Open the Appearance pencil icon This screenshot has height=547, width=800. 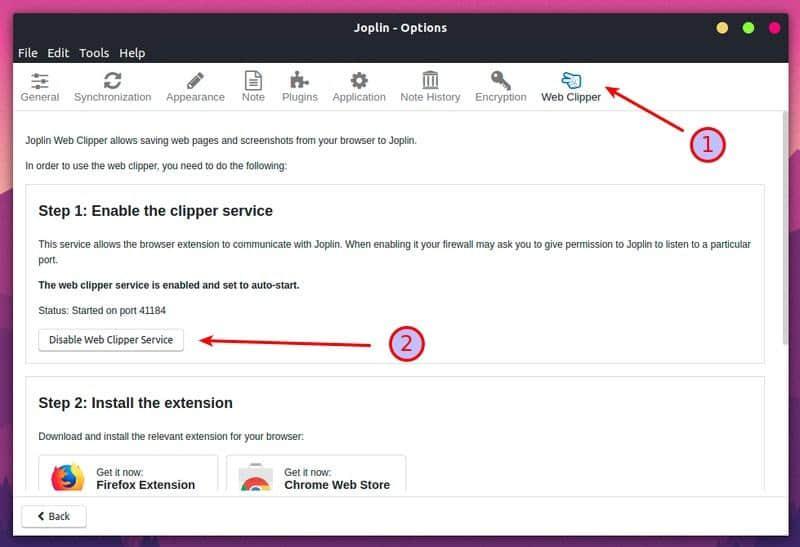click(195, 80)
